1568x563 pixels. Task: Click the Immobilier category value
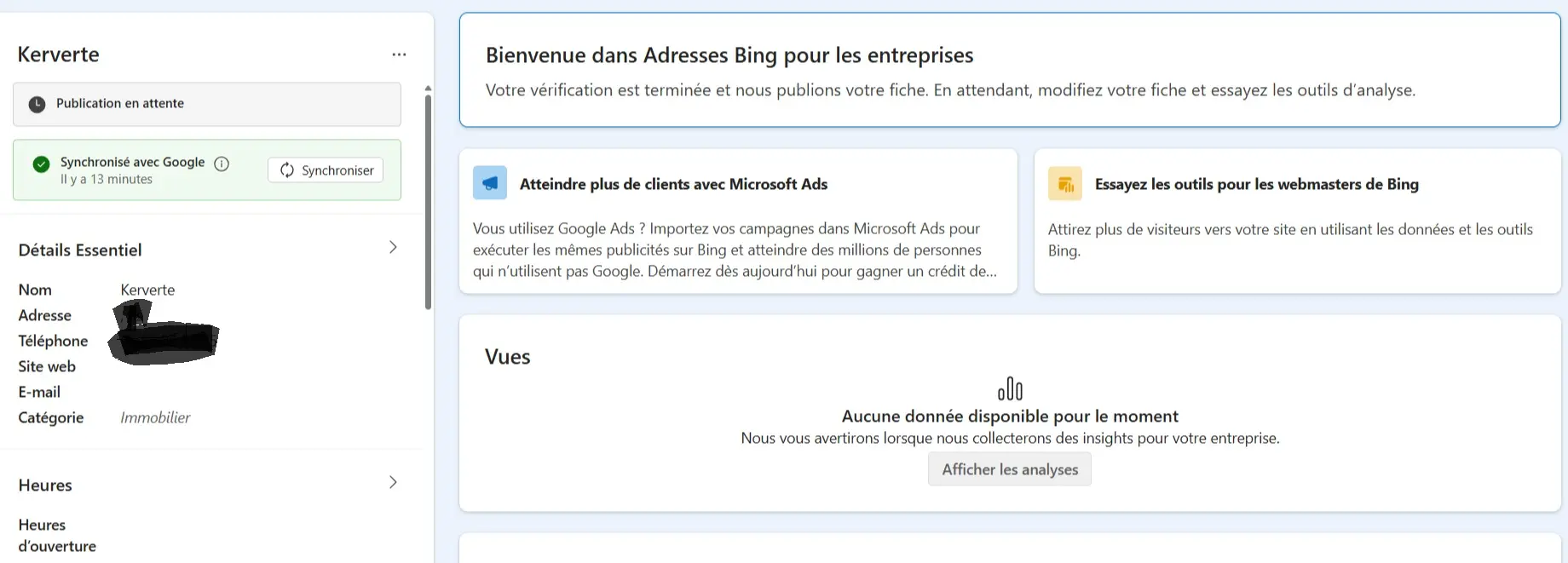pyautogui.click(x=154, y=417)
